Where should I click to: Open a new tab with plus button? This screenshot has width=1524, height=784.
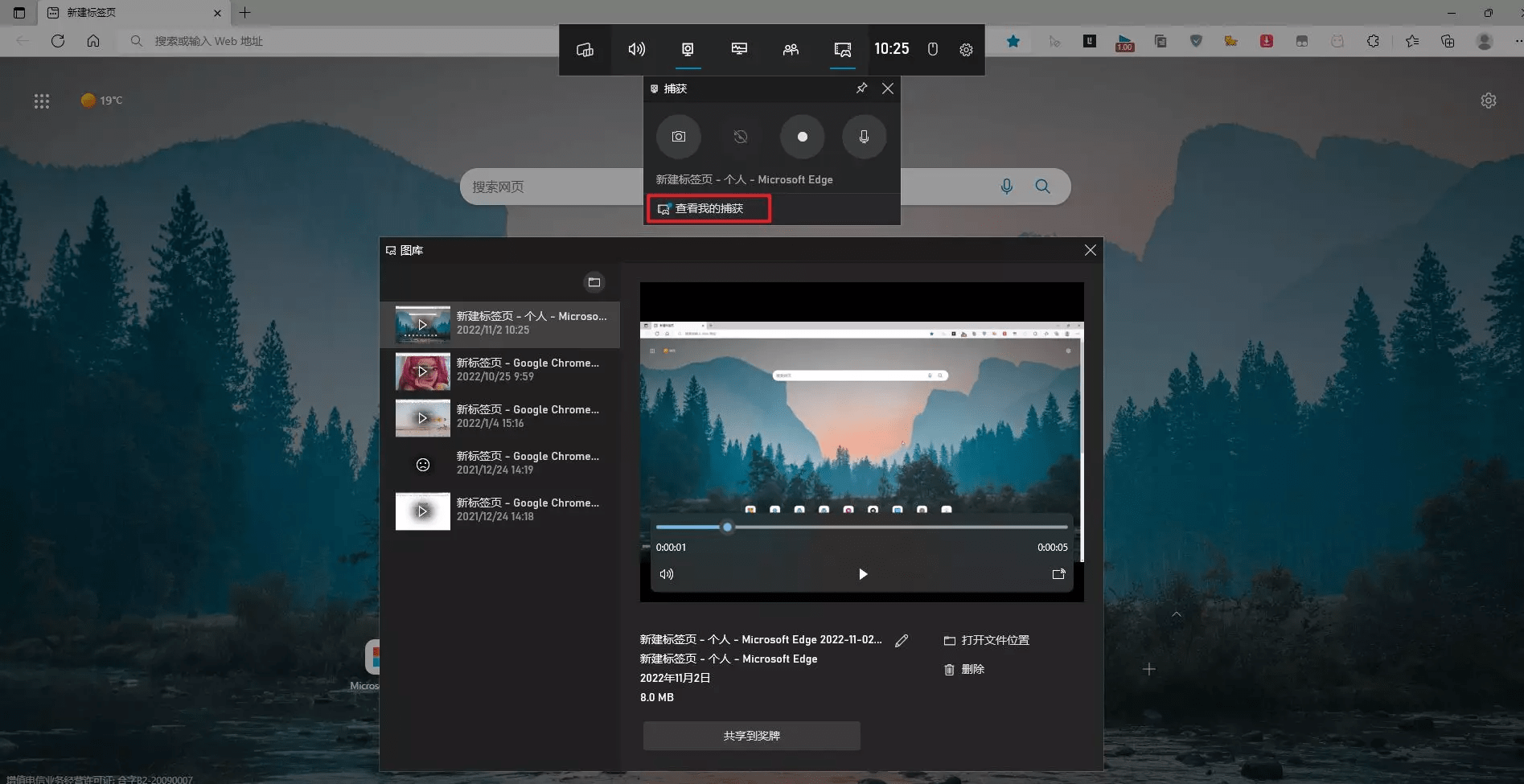(x=245, y=12)
